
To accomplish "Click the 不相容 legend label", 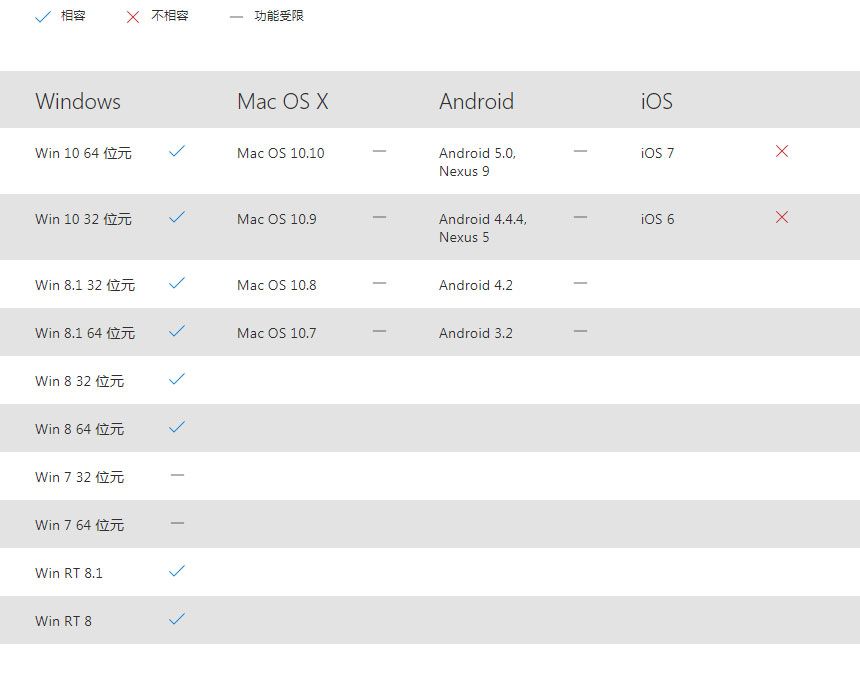I will 170,16.
